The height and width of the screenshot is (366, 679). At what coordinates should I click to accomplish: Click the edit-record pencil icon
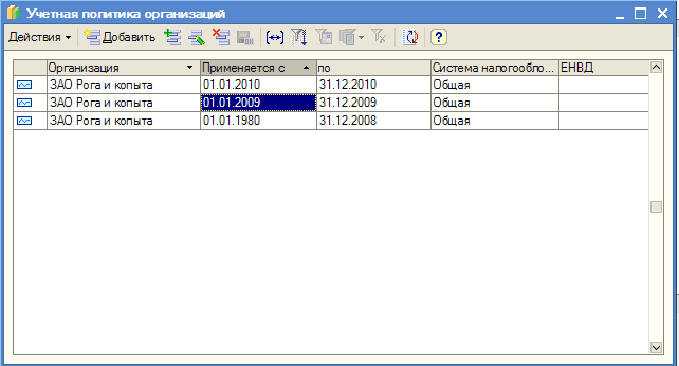click(x=197, y=37)
